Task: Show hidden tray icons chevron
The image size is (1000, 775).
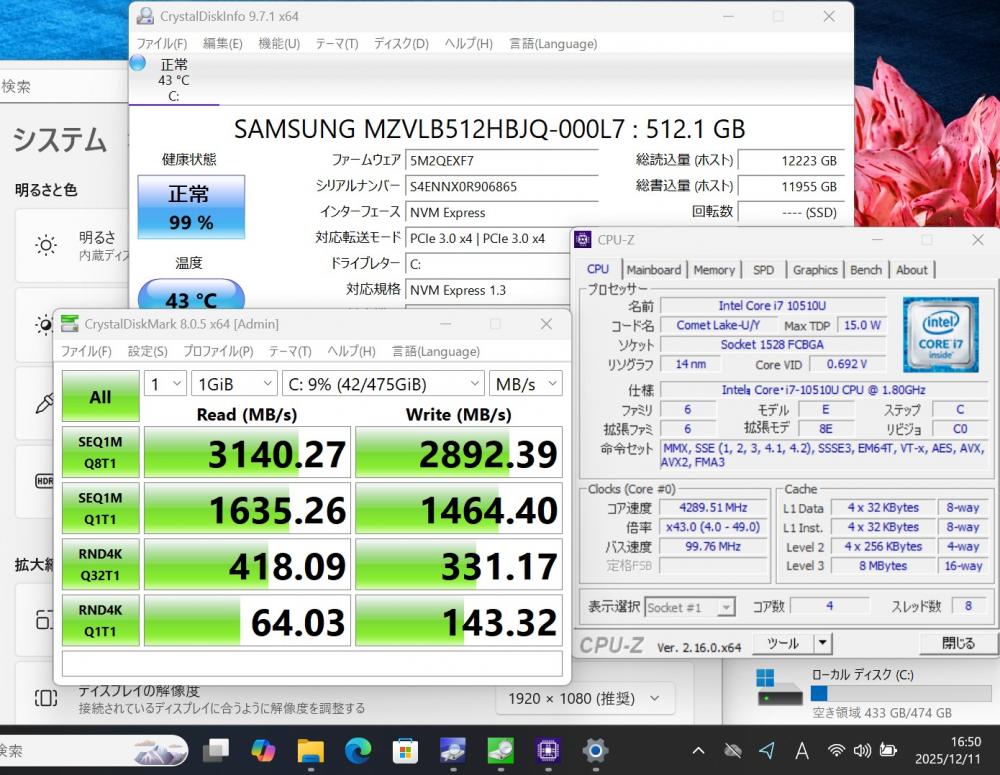Action: point(698,751)
